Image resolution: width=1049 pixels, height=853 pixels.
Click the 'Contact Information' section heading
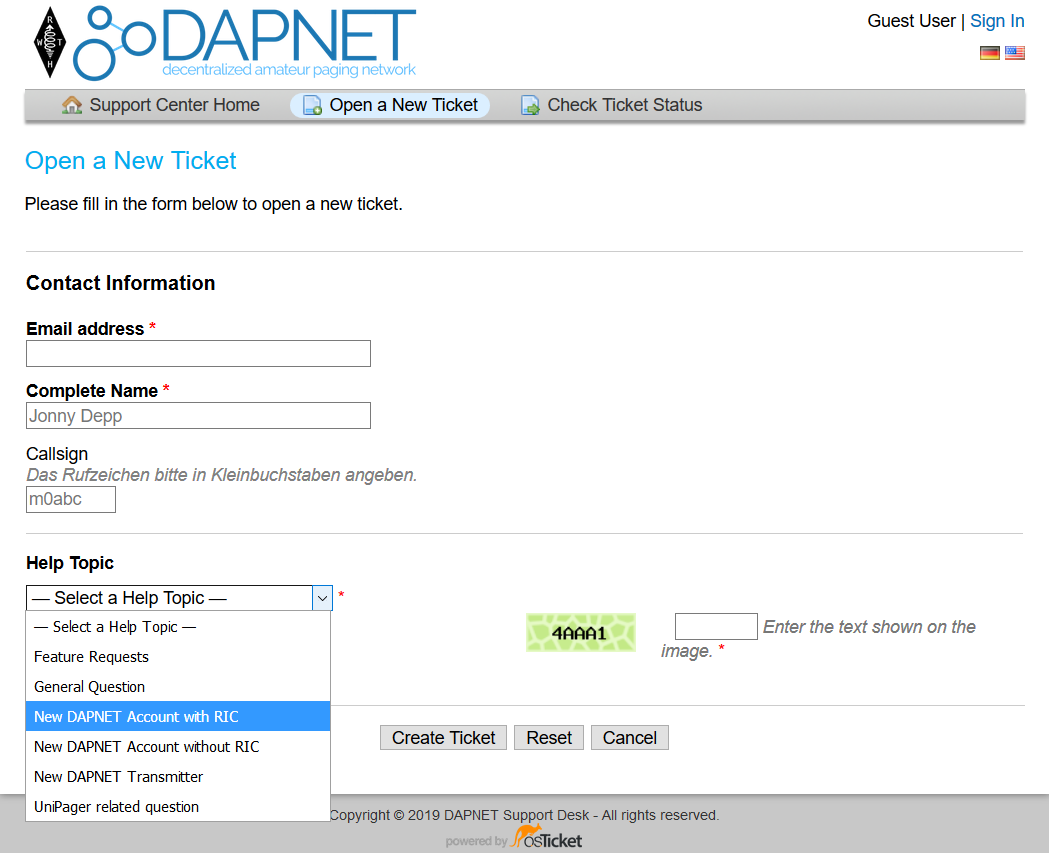(120, 283)
